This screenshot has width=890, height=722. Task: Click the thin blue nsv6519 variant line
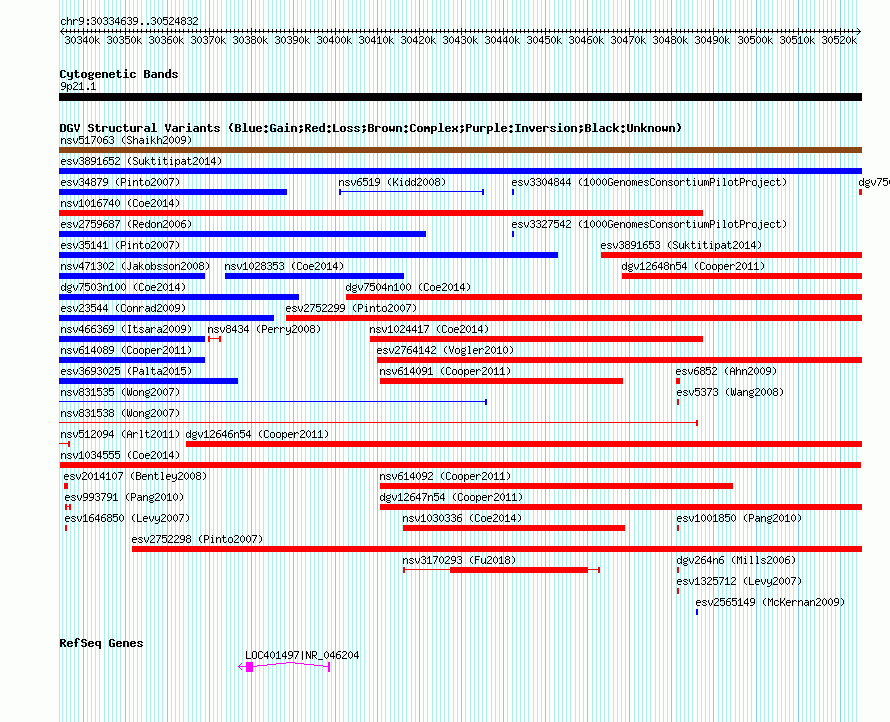(412, 192)
